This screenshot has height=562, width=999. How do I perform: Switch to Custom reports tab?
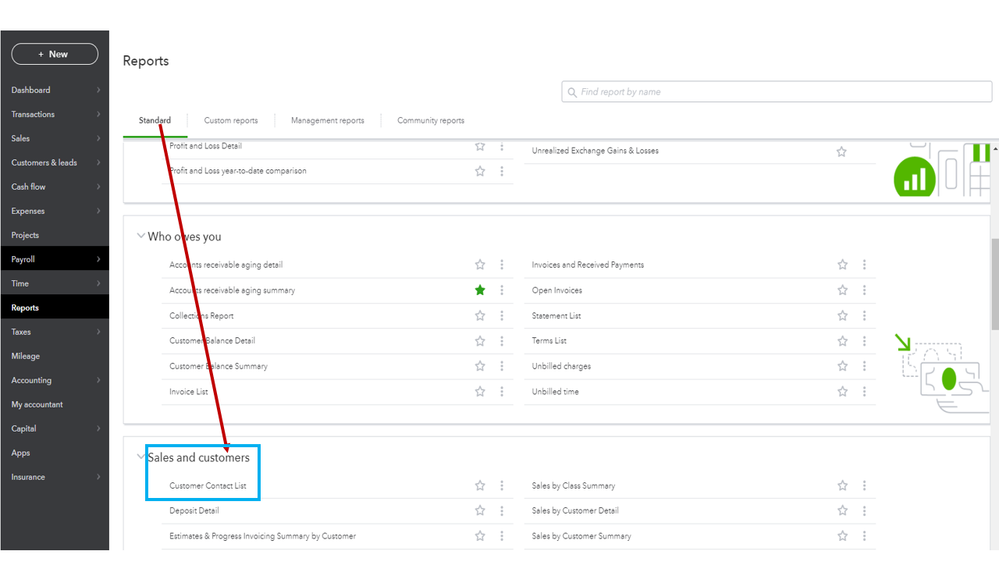pos(231,121)
